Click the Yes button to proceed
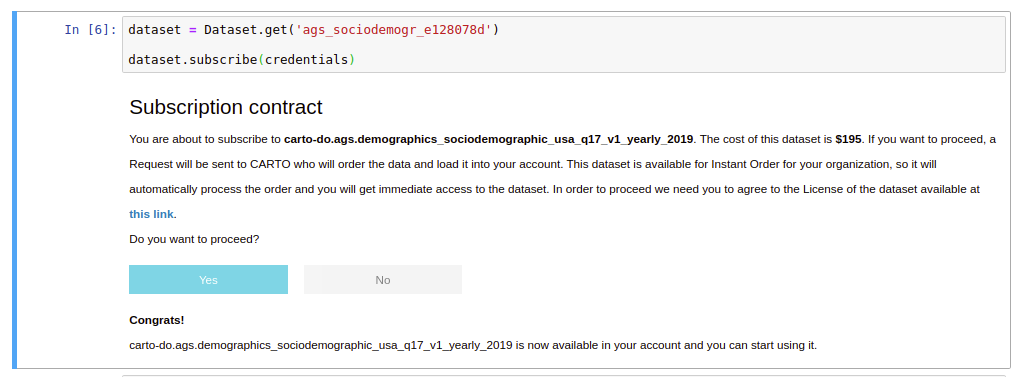The height and width of the screenshot is (377, 1024). (x=208, y=280)
